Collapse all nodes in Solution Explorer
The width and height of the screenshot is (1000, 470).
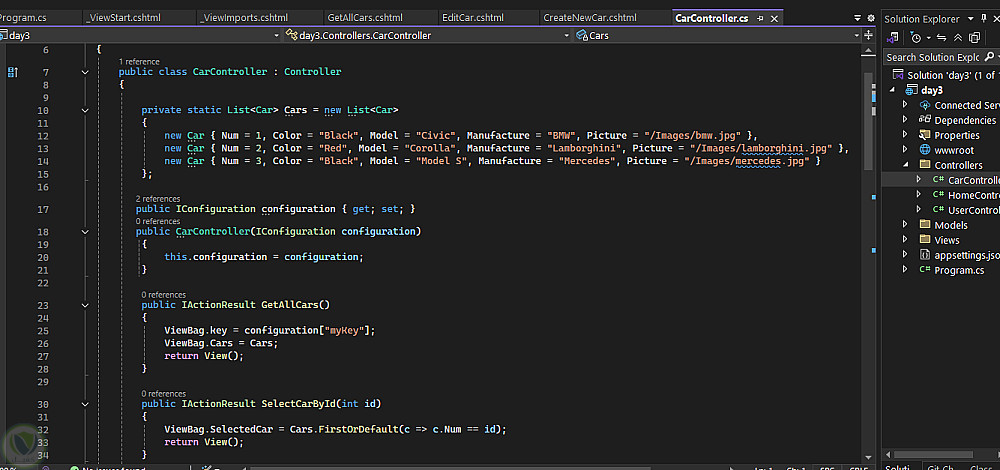click(958, 38)
